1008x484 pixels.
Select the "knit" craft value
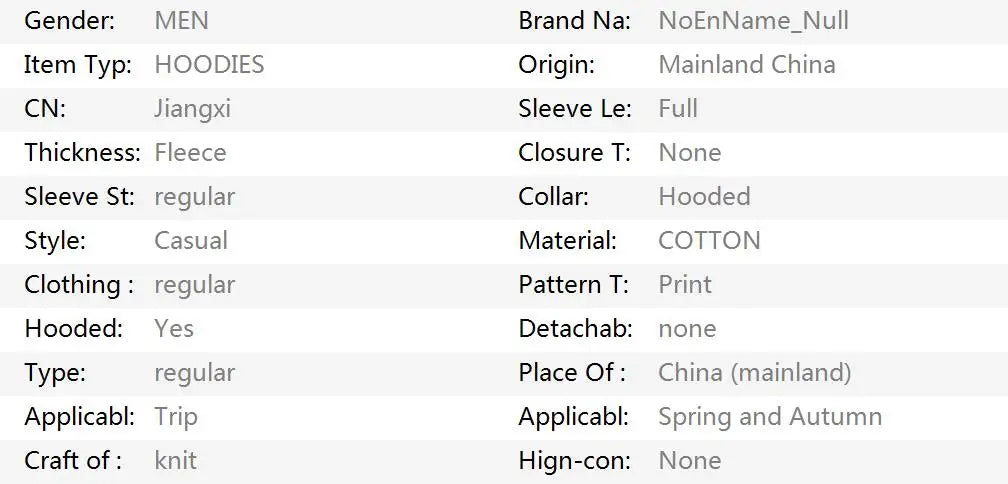(175, 461)
